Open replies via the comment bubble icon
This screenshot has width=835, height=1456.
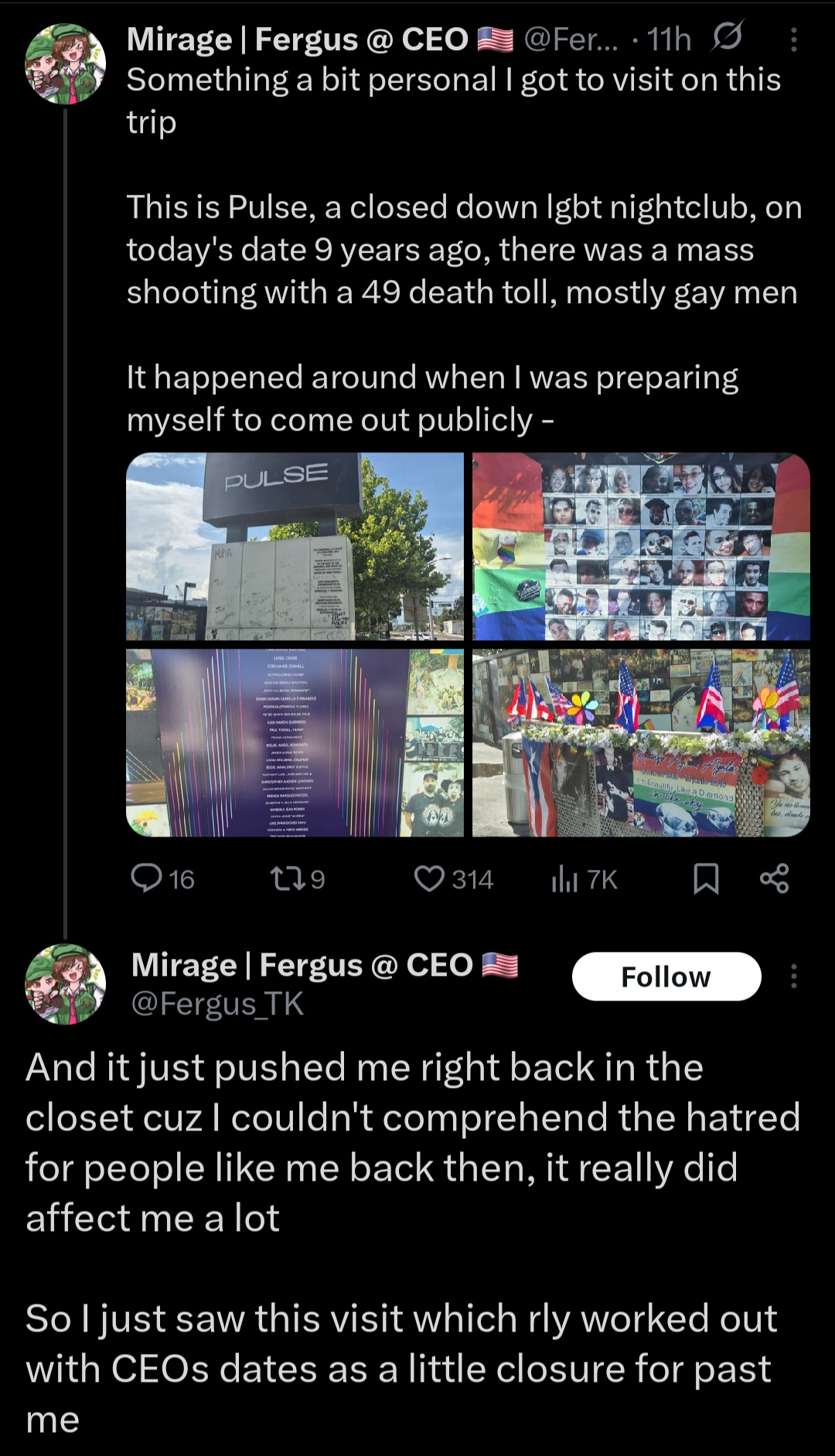click(x=146, y=878)
